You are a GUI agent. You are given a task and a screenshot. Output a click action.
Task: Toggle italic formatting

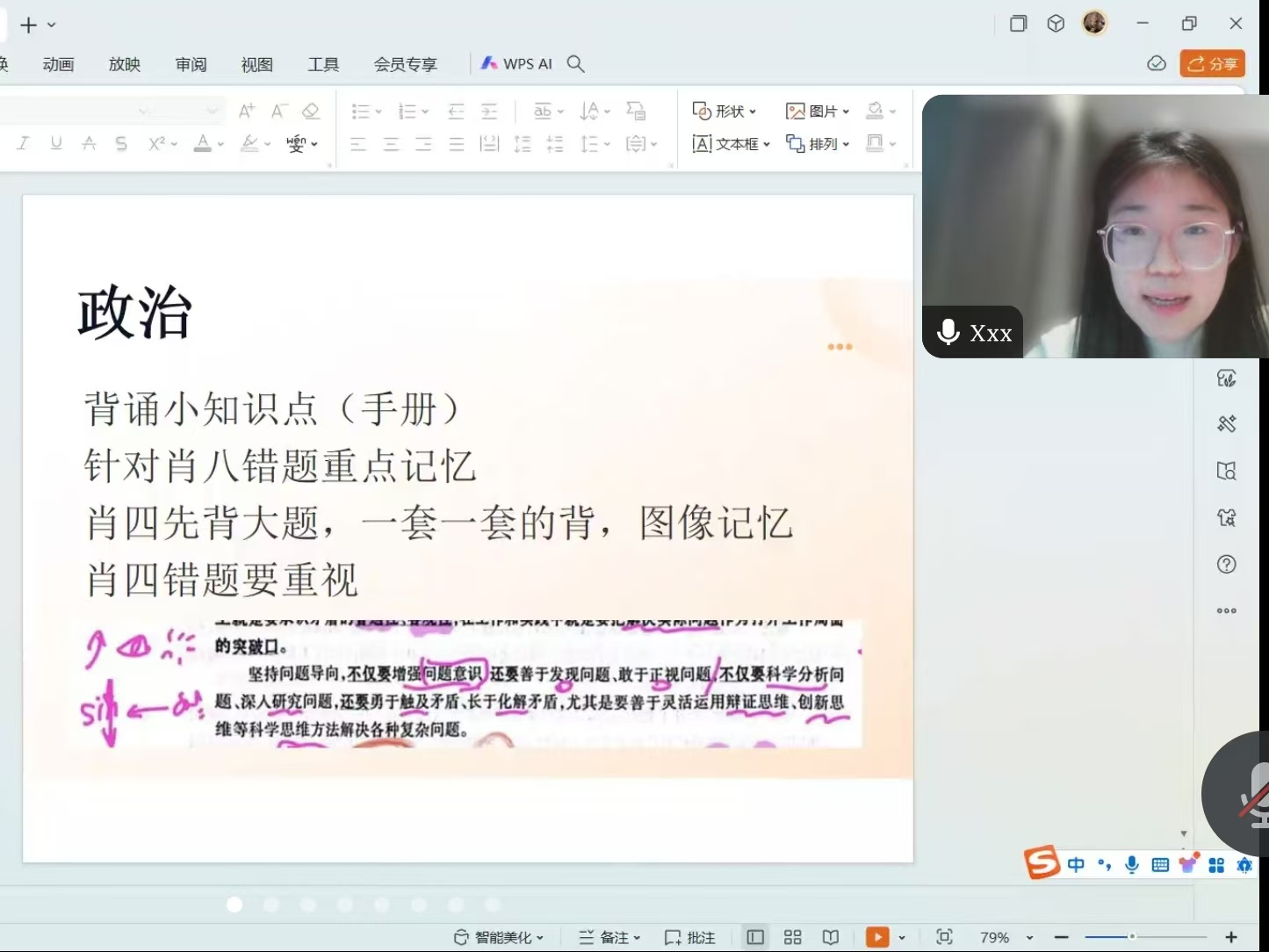click(23, 143)
